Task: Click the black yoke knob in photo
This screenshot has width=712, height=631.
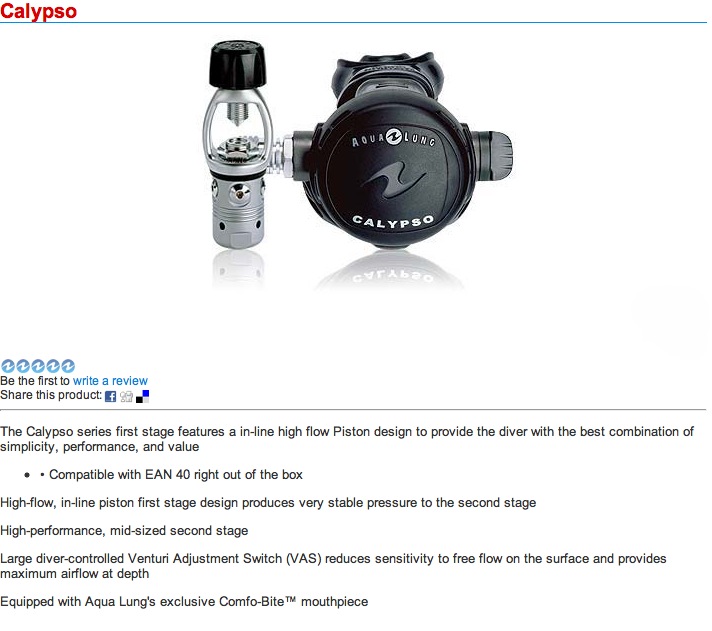Action: 237,64
